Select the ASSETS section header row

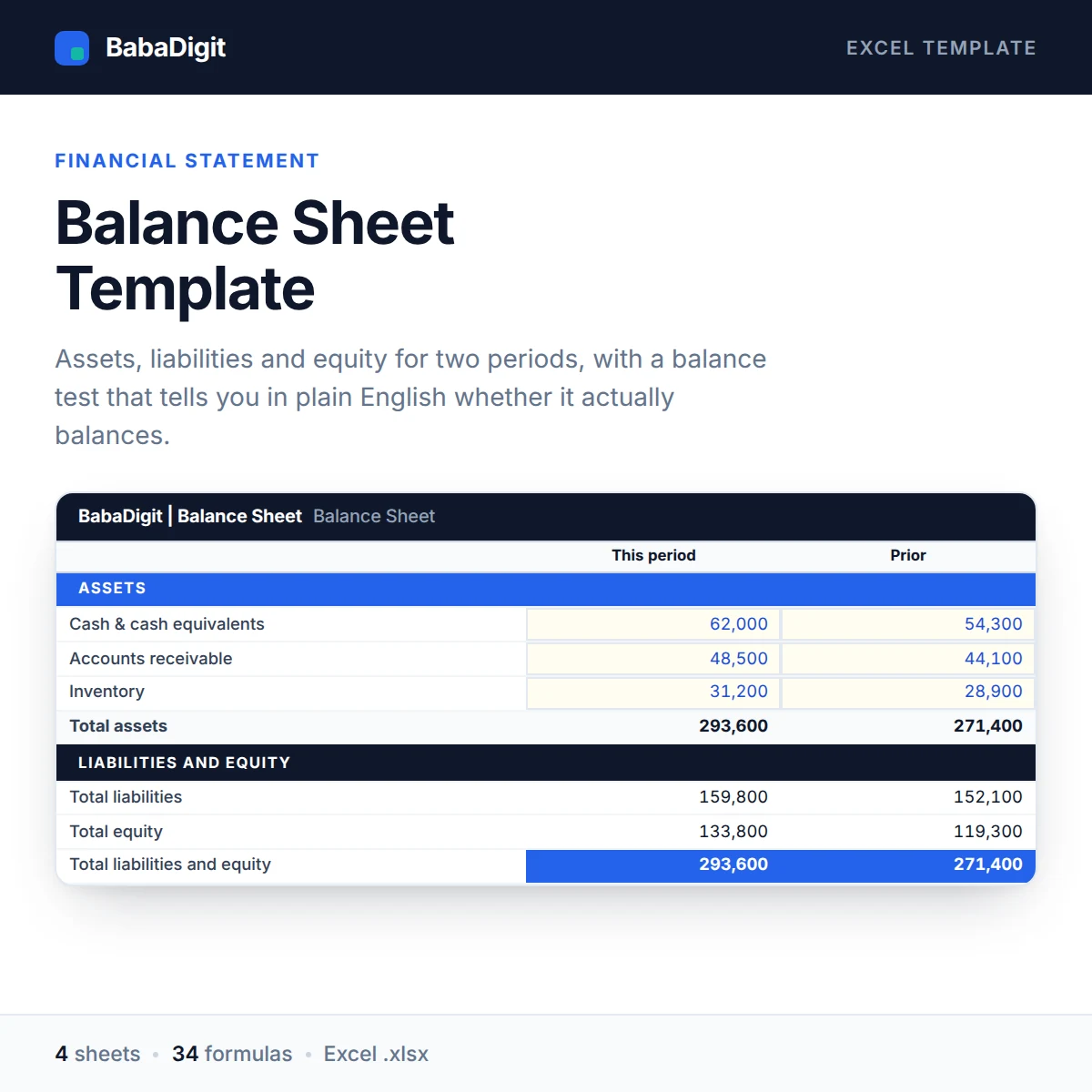pyautogui.click(x=546, y=589)
